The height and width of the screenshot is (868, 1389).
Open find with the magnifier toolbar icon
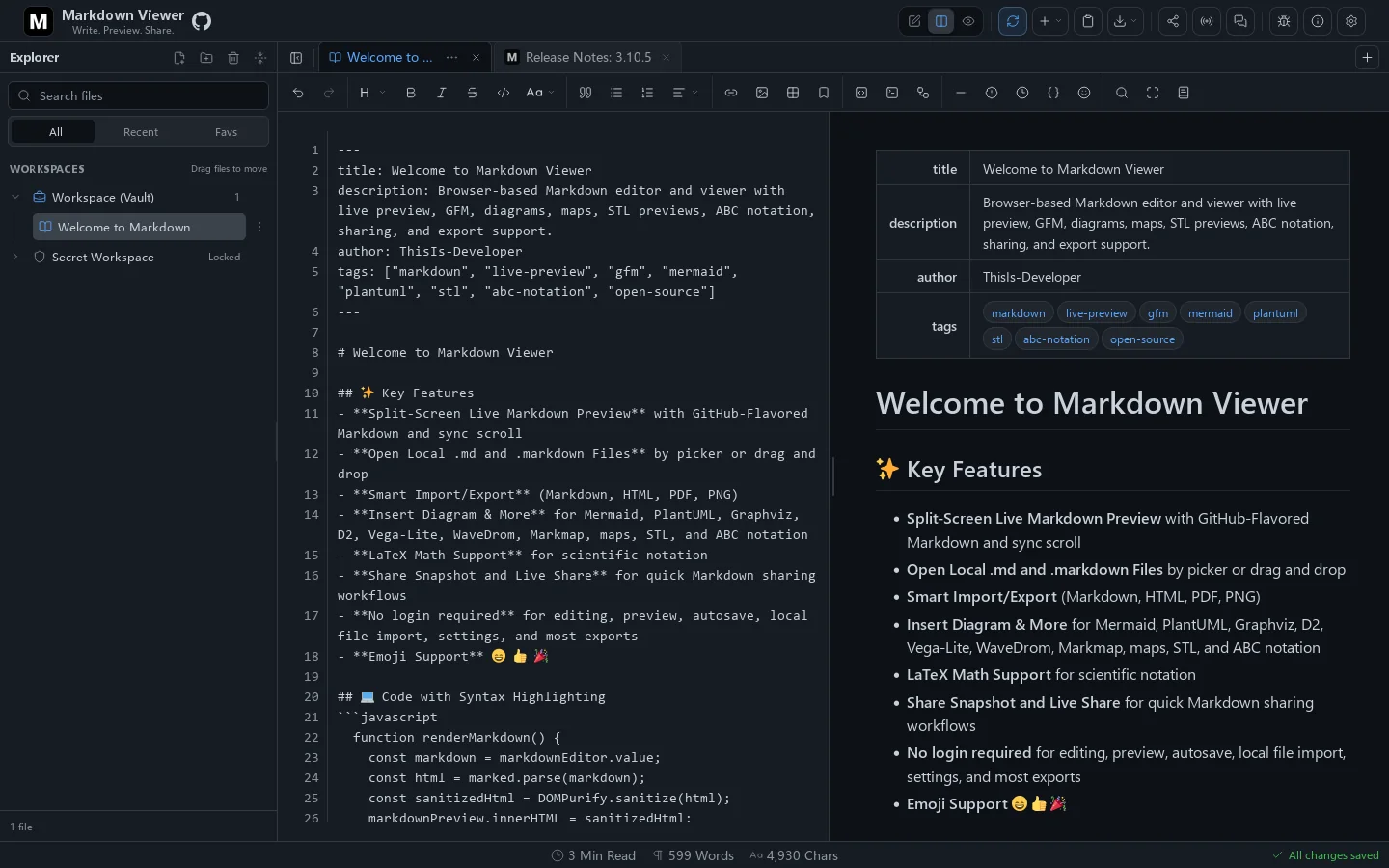click(x=1122, y=93)
